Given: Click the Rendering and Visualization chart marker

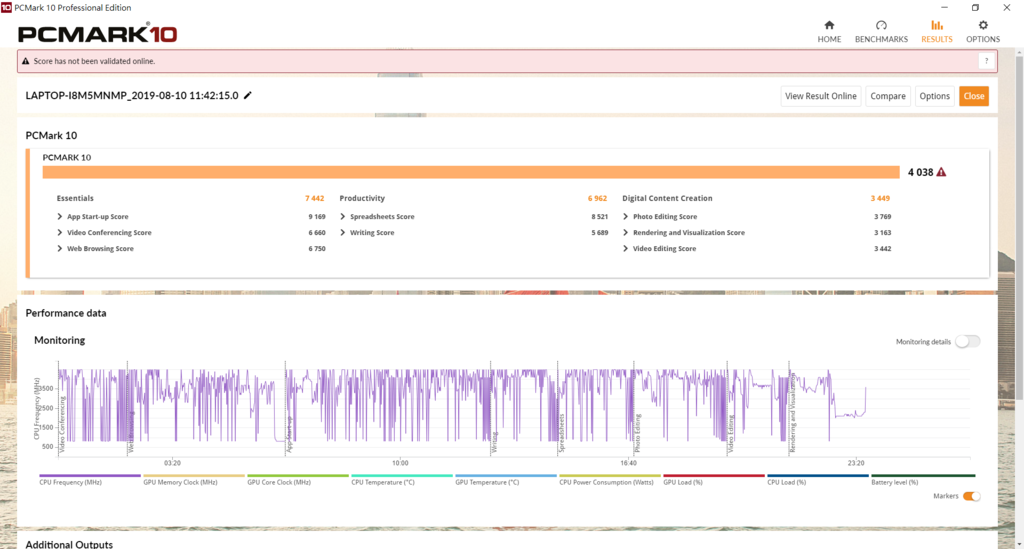Looking at the screenshot, I should 793,413.
